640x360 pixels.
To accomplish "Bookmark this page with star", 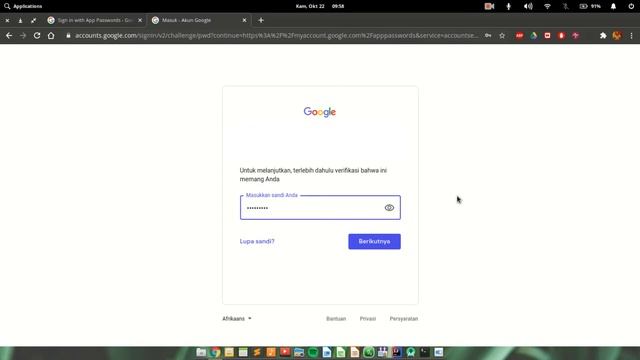I will pyautogui.click(x=502, y=36).
